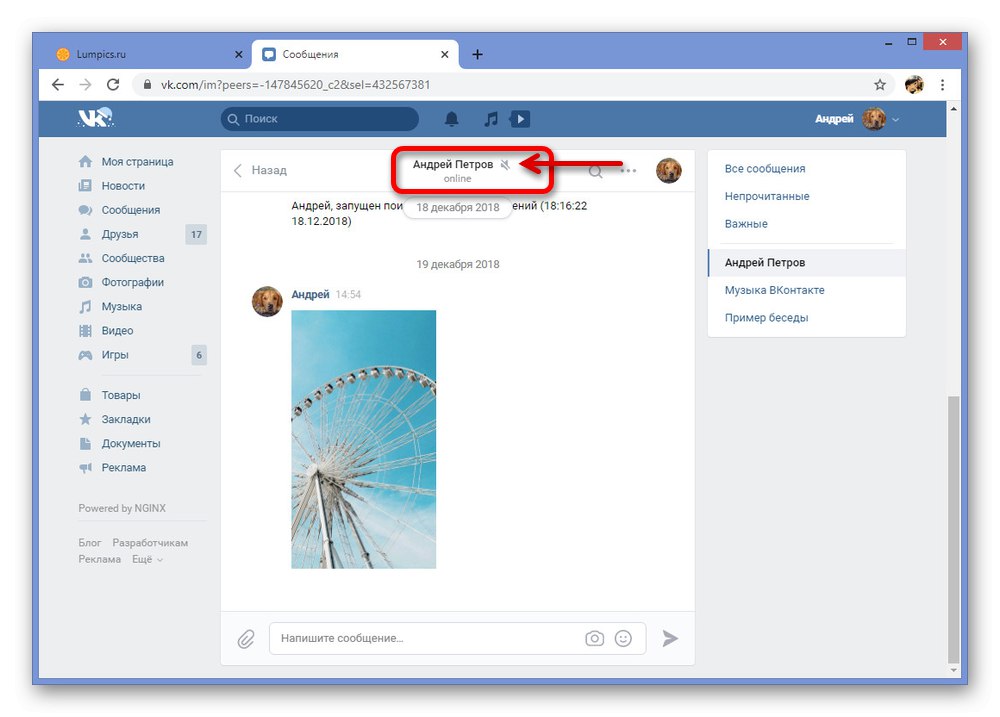Click the 14:54 message timestamp
Screen dimensions: 1000x717
pyautogui.click(x=348, y=294)
